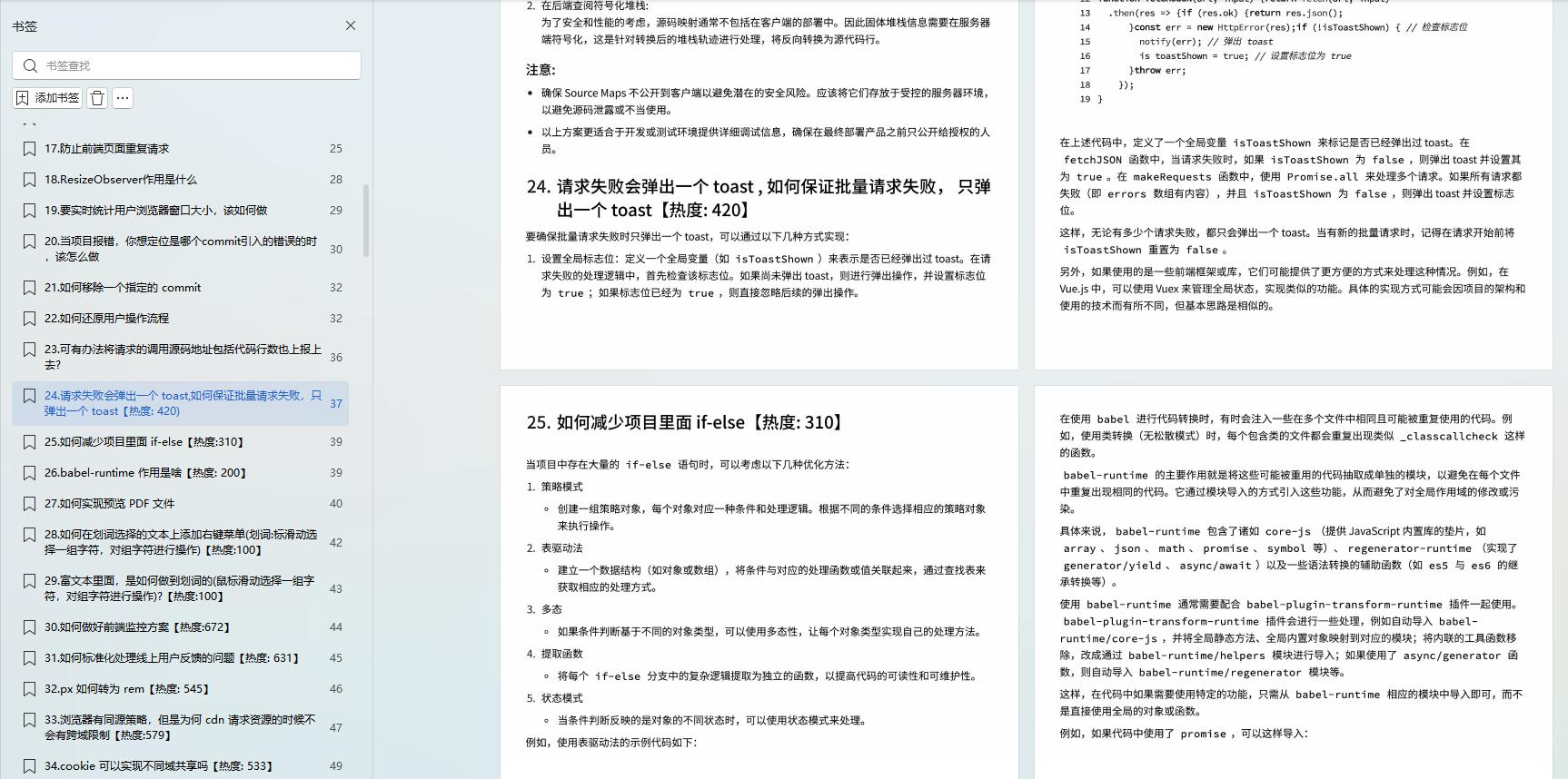Open bookmark 29.富文本里面
Viewport: 1568px width, 779px height.
click(x=180, y=588)
